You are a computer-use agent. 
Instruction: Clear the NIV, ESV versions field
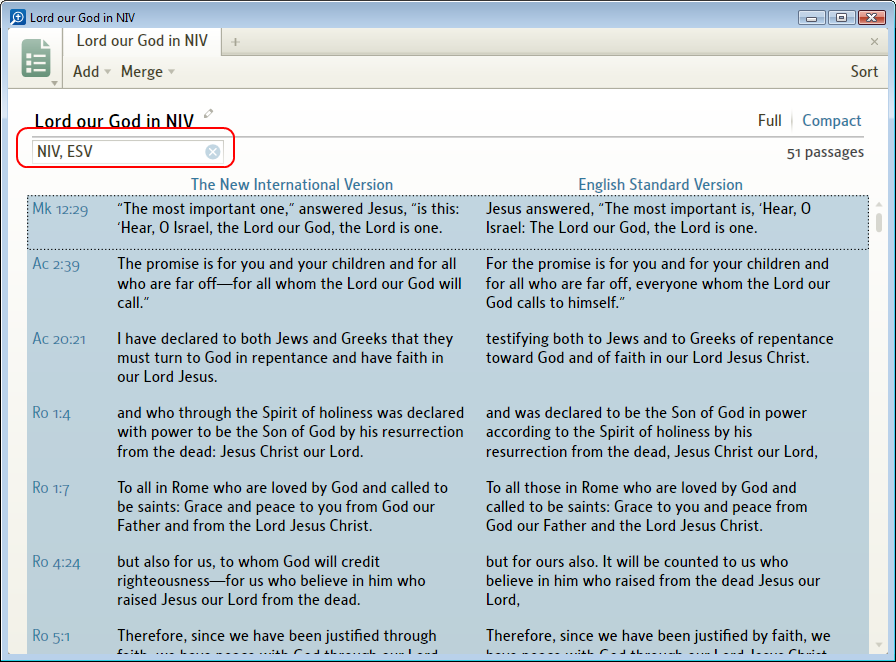coord(213,151)
